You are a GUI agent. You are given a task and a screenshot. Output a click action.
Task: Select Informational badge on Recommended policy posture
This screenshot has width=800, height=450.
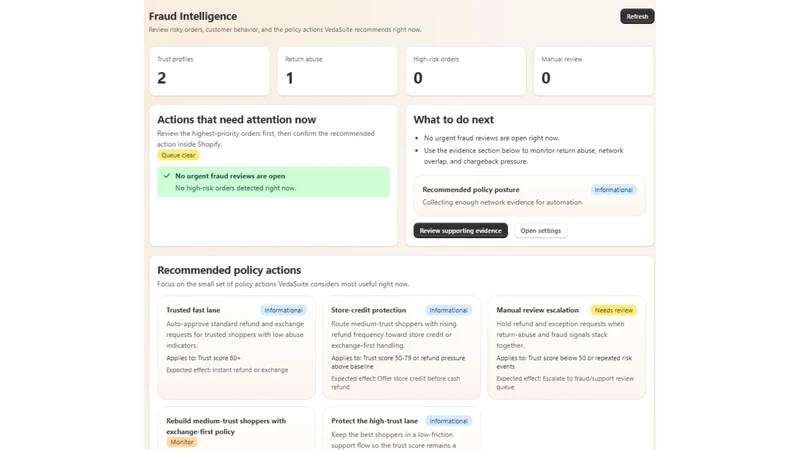point(613,190)
